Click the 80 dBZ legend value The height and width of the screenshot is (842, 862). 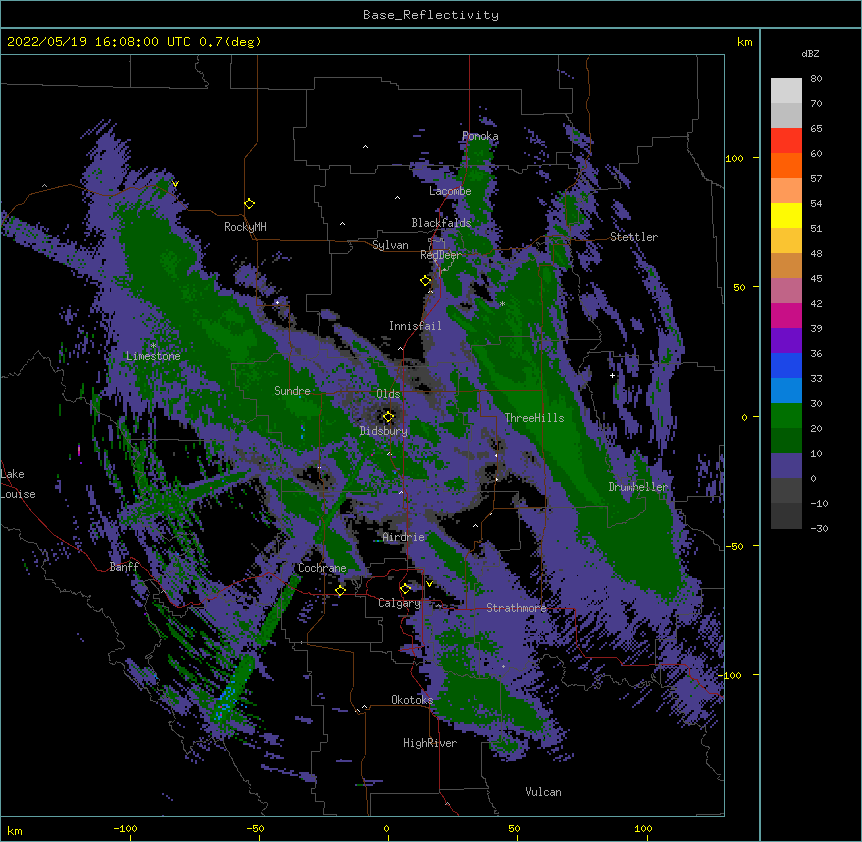(x=816, y=79)
